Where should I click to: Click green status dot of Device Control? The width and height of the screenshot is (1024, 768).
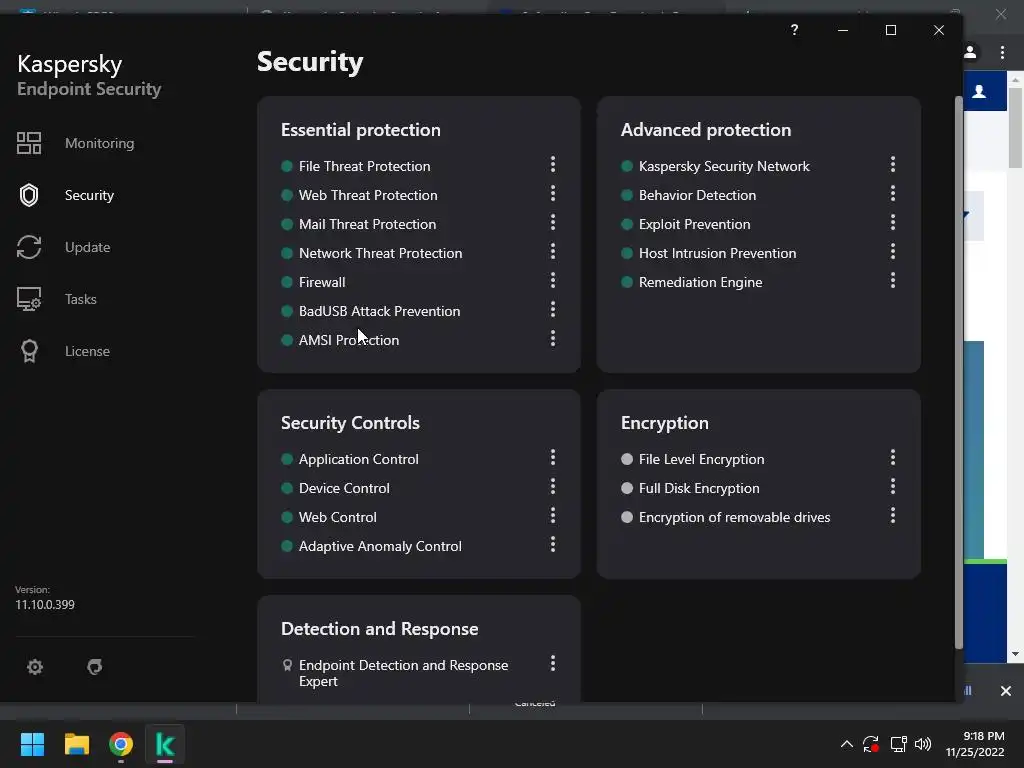(x=287, y=488)
